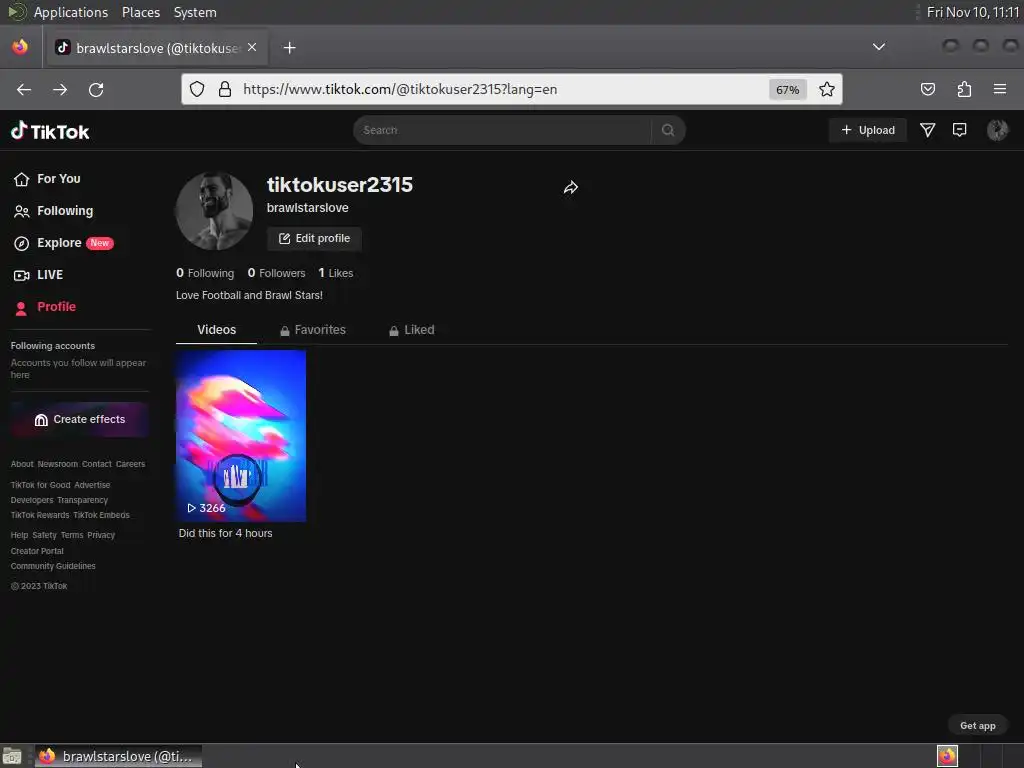Viewport: 1024px width, 768px height.
Task: Open the TikTok for Good link
Action: 40,485
